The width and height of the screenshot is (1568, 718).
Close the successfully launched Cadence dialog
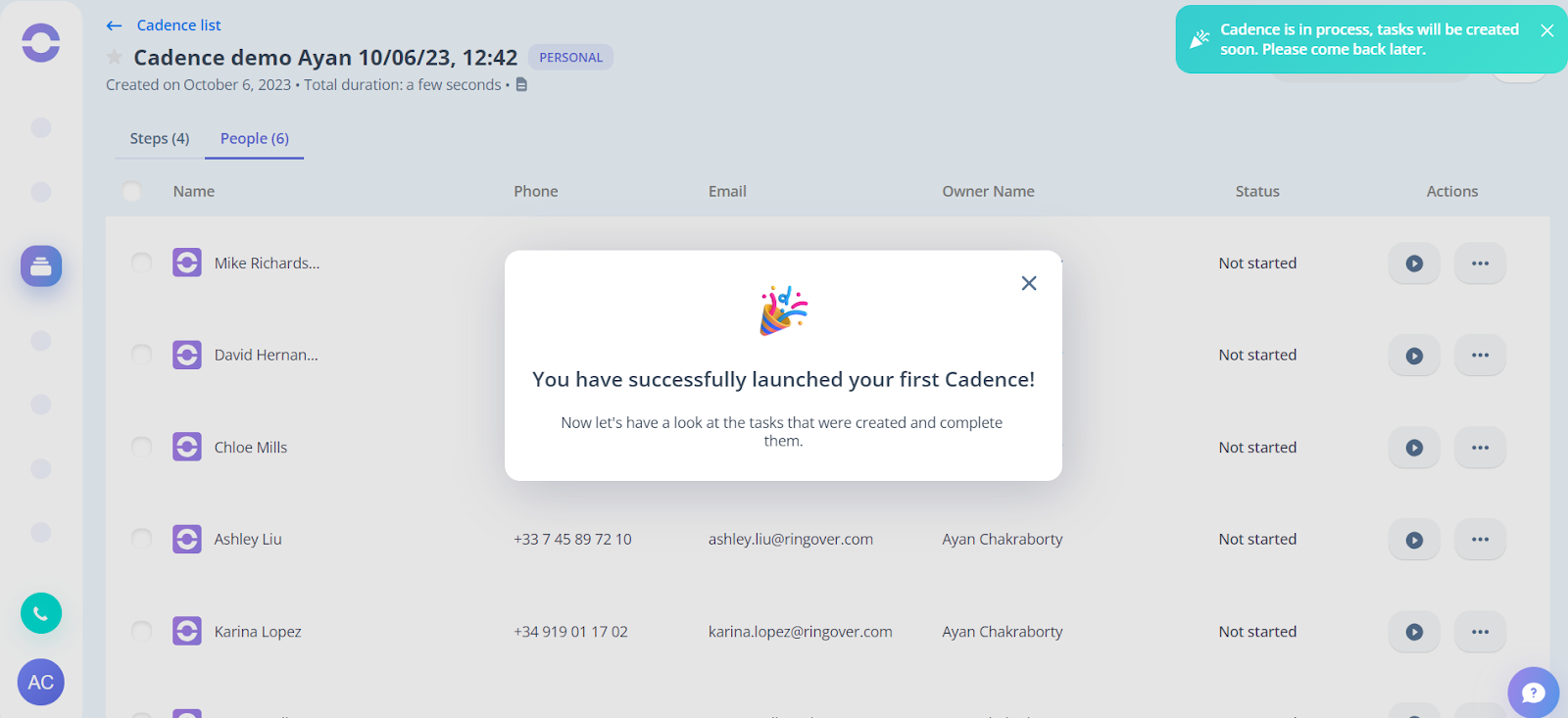(x=1029, y=283)
